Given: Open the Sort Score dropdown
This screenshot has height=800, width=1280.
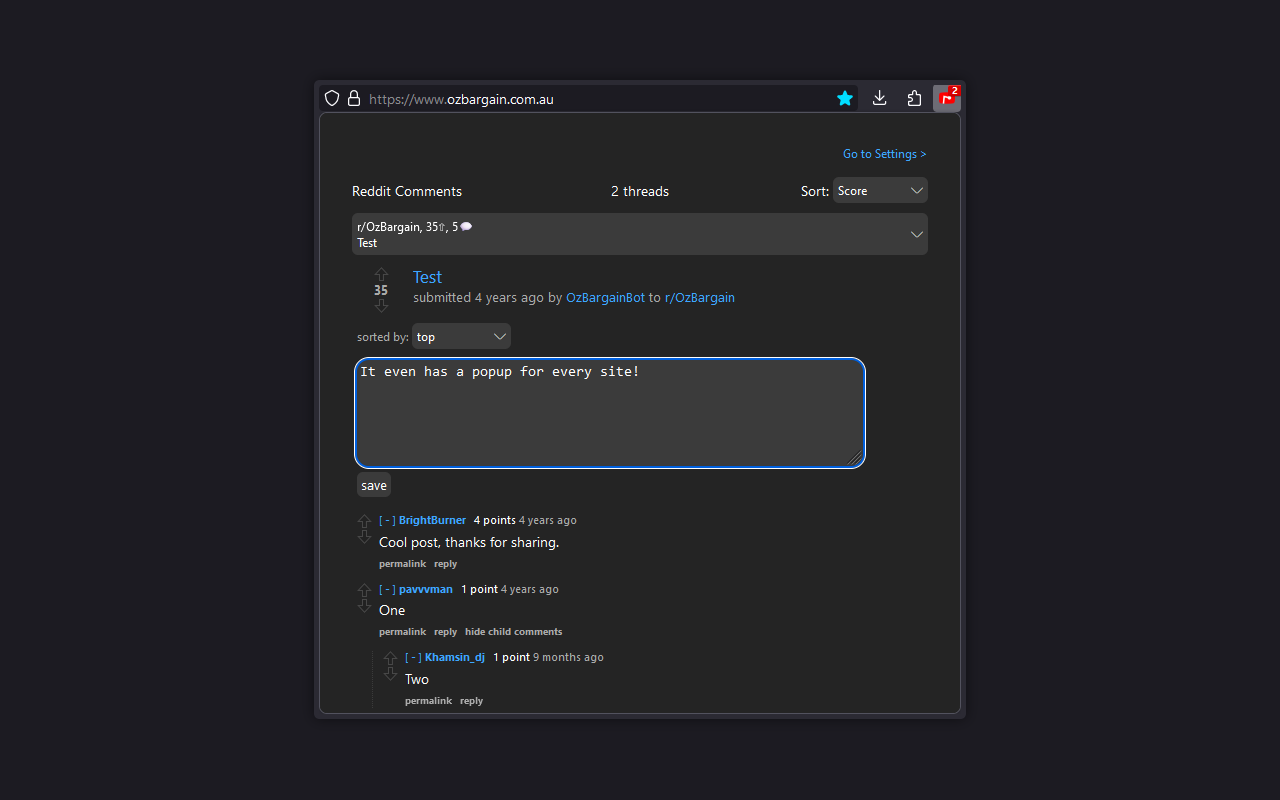Looking at the screenshot, I should (880, 190).
